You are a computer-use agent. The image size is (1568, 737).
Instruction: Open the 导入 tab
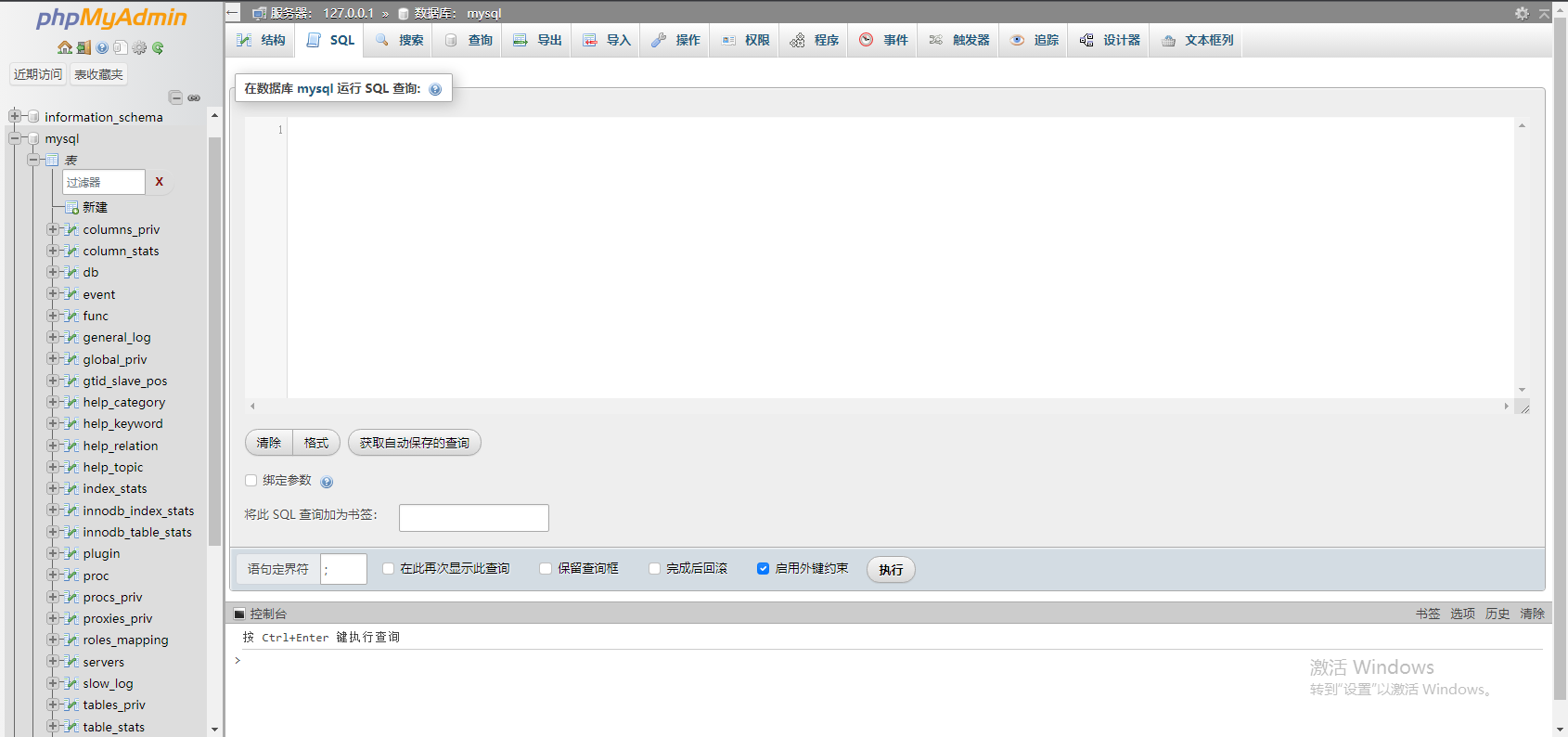[607, 40]
